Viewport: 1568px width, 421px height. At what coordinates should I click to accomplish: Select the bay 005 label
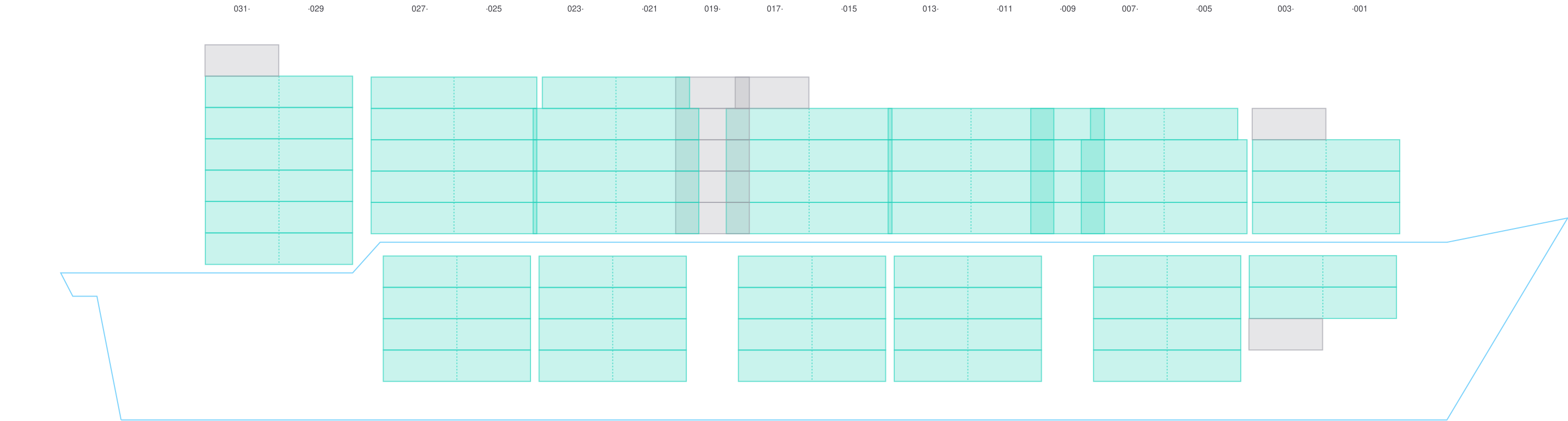[1204, 9]
